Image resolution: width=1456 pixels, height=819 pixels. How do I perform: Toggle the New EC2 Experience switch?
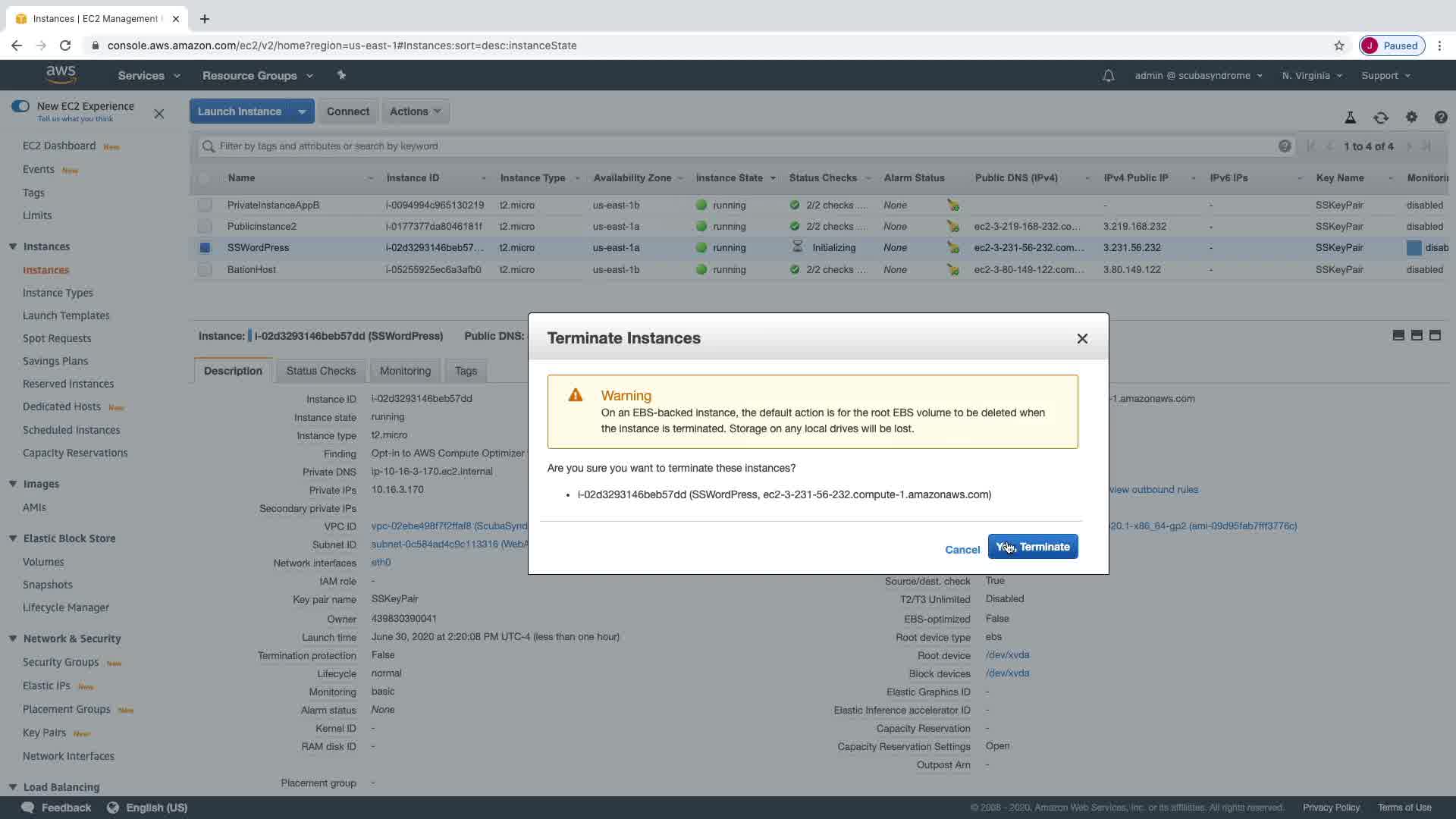tap(20, 106)
